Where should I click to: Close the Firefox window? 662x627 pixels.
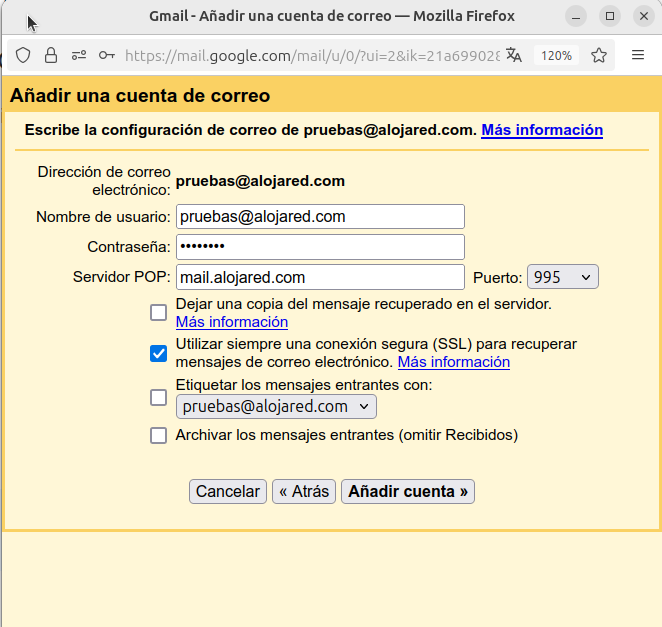tap(643, 16)
